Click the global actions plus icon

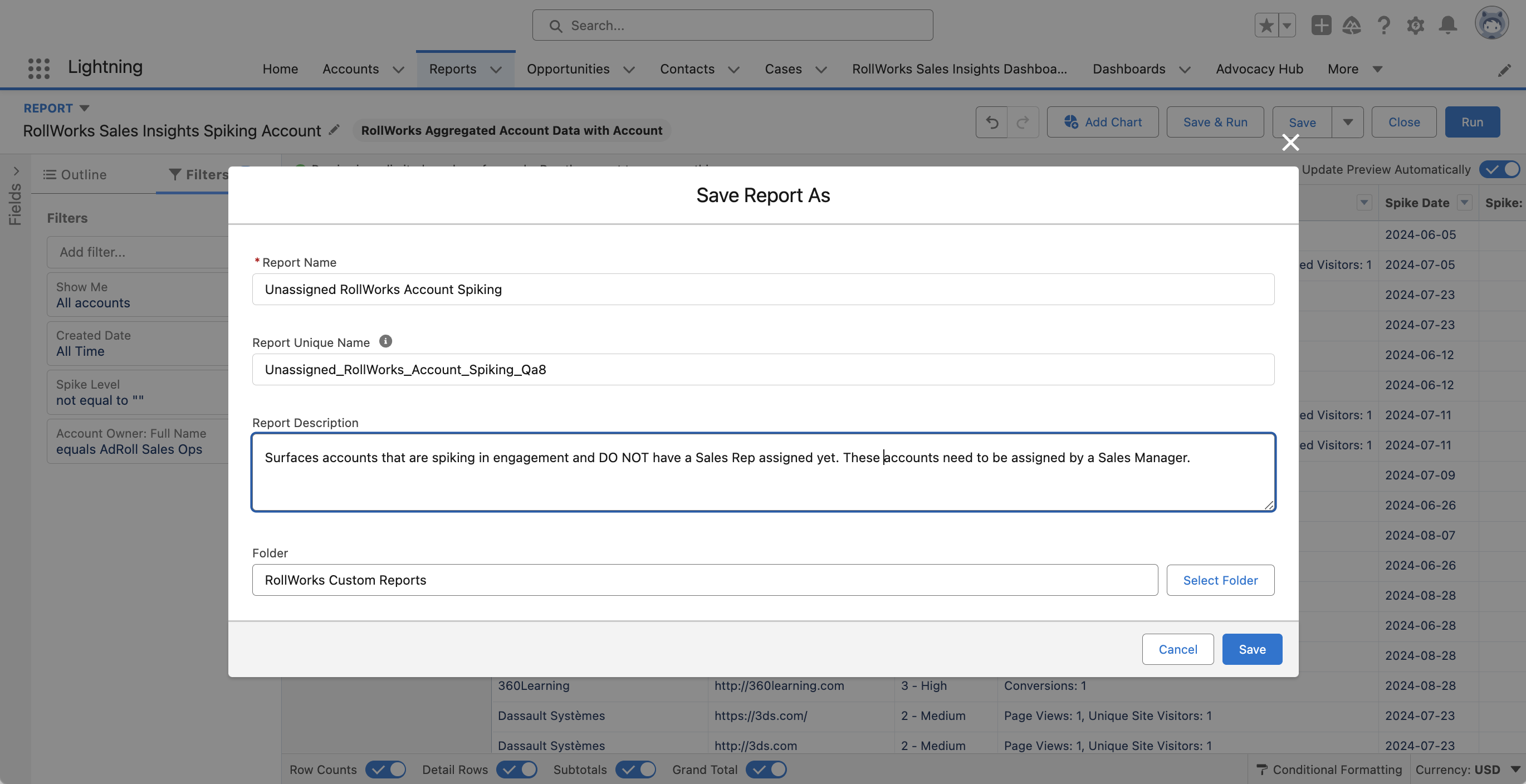coord(1321,26)
